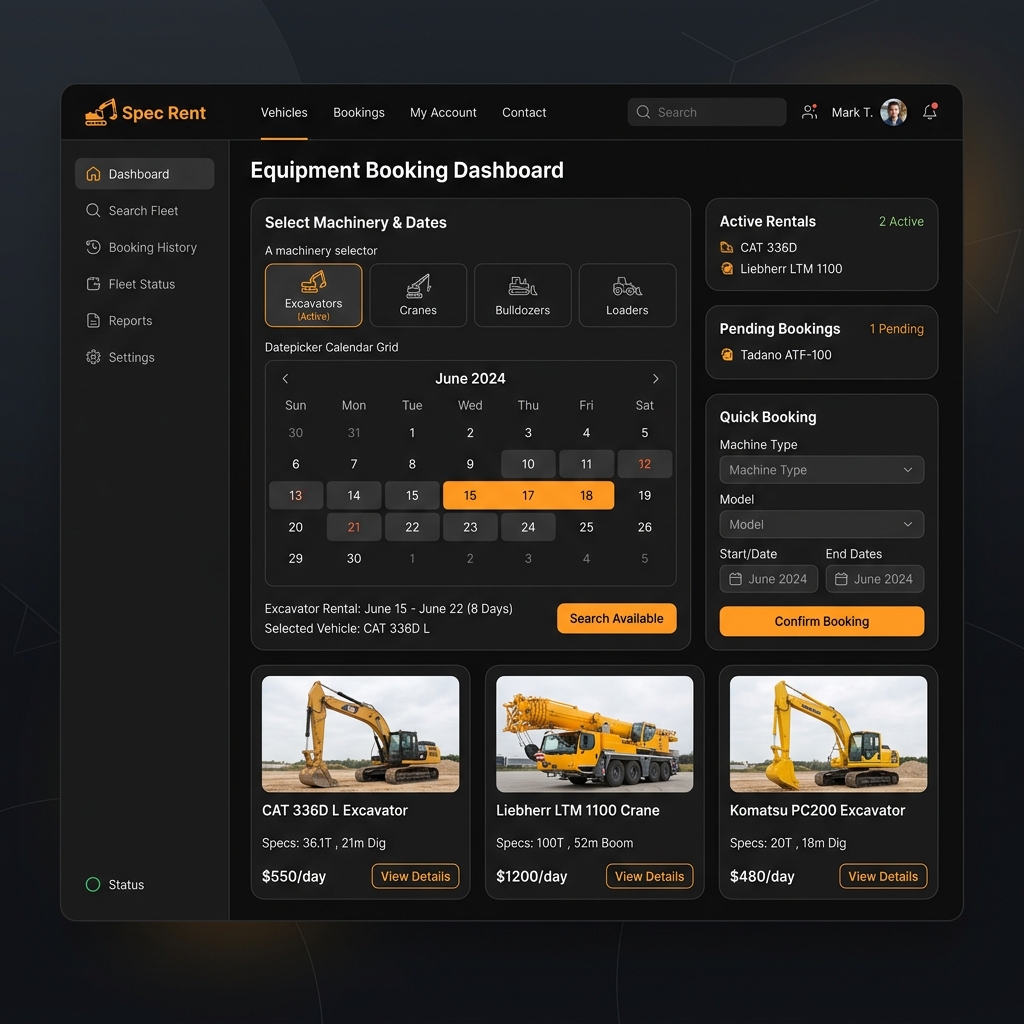Click the user contacts icon beside Mark T.
Image resolution: width=1024 pixels, height=1024 pixels.
coord(810,112)
